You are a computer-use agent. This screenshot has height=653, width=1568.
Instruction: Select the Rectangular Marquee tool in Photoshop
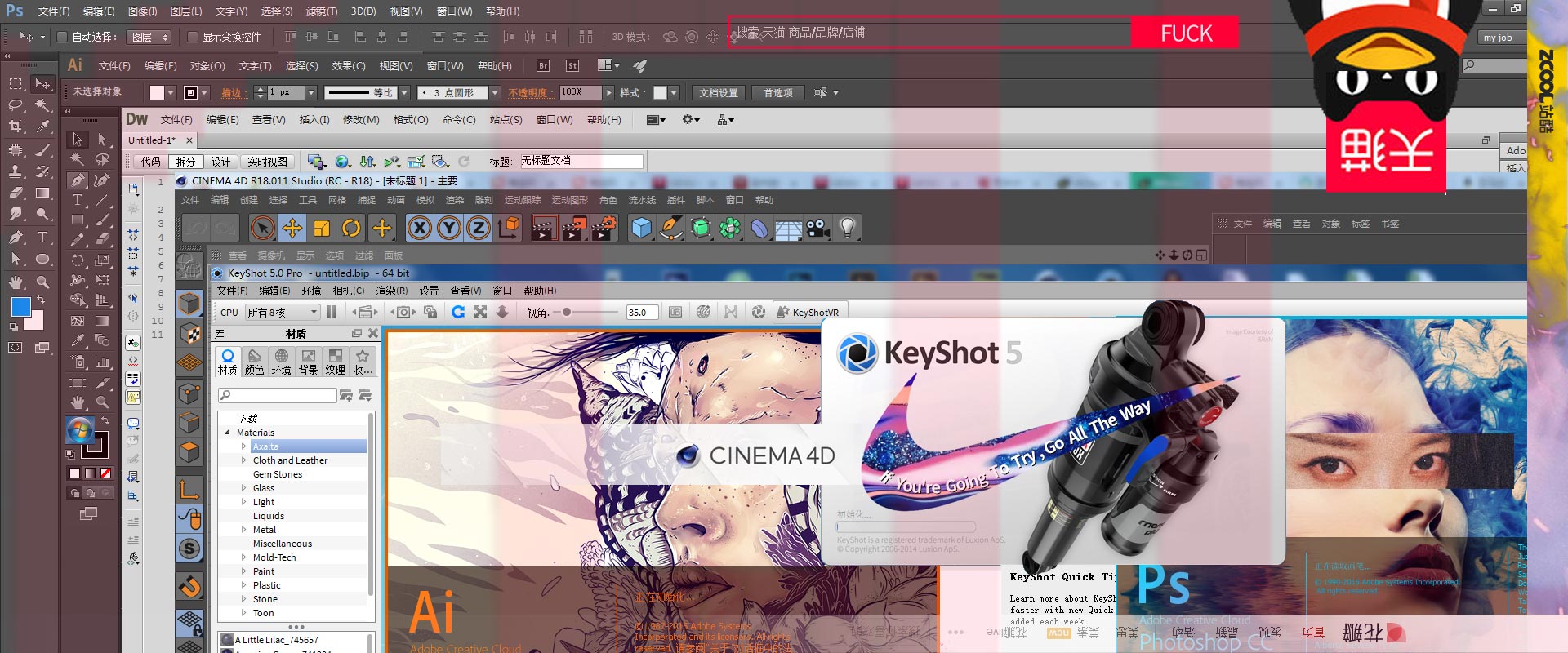coord(16,83)
